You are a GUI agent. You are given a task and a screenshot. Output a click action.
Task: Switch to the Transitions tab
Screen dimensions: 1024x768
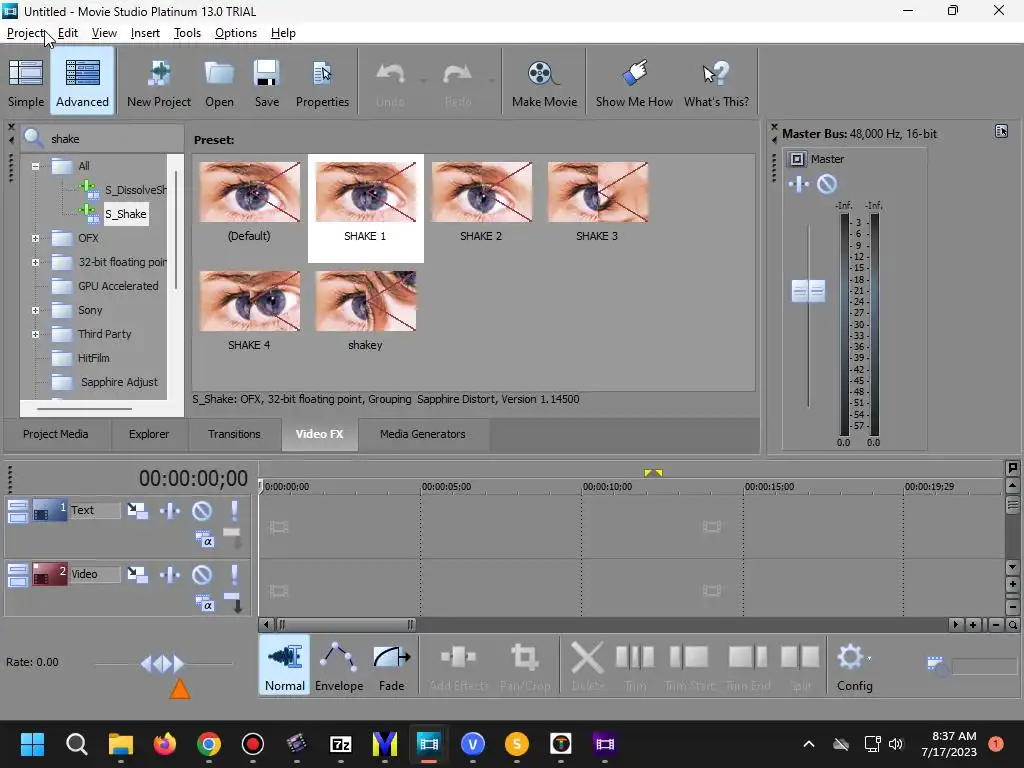pyautogui.click(x=234, y=434)
